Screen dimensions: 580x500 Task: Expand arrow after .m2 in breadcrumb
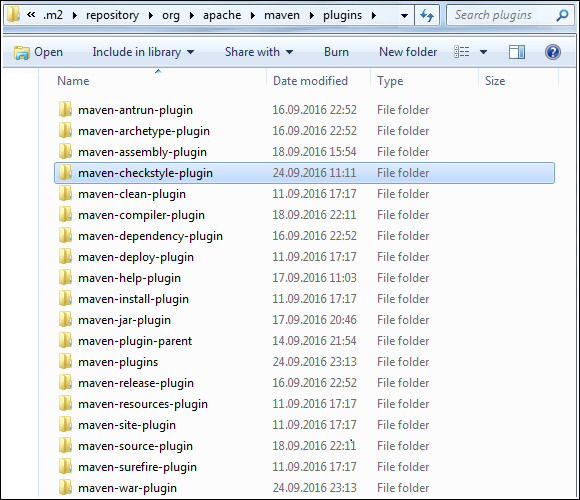(75, 16)
